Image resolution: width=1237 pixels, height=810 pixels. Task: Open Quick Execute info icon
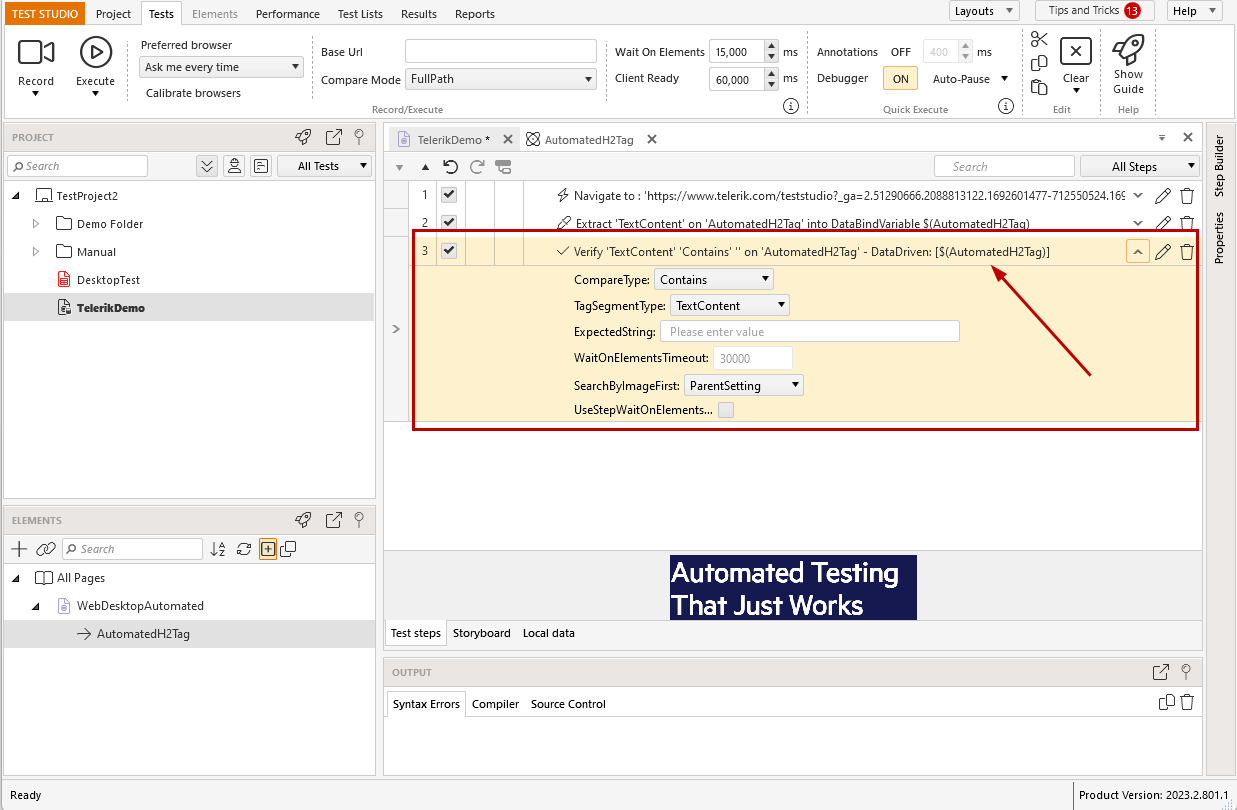[x=1006, y=106]
